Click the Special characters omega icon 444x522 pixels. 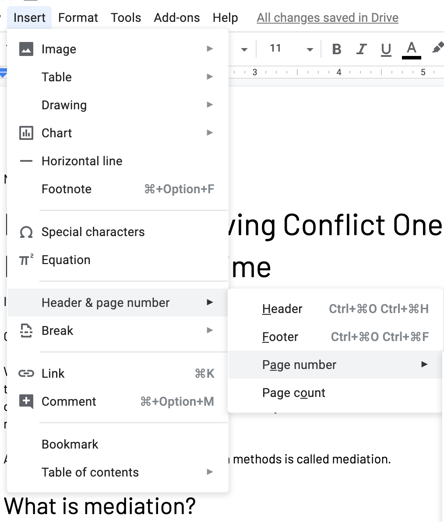26,232
